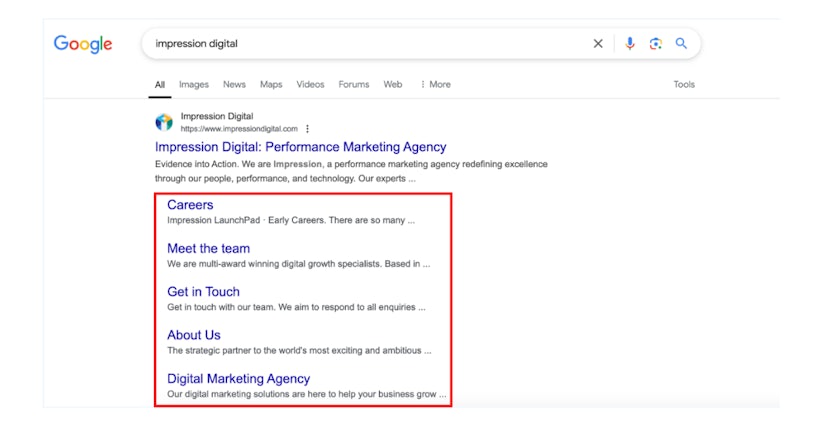This screenshot has width=816, height=426.
Task: Switch to the Images tab
Action: pos(194,85)
